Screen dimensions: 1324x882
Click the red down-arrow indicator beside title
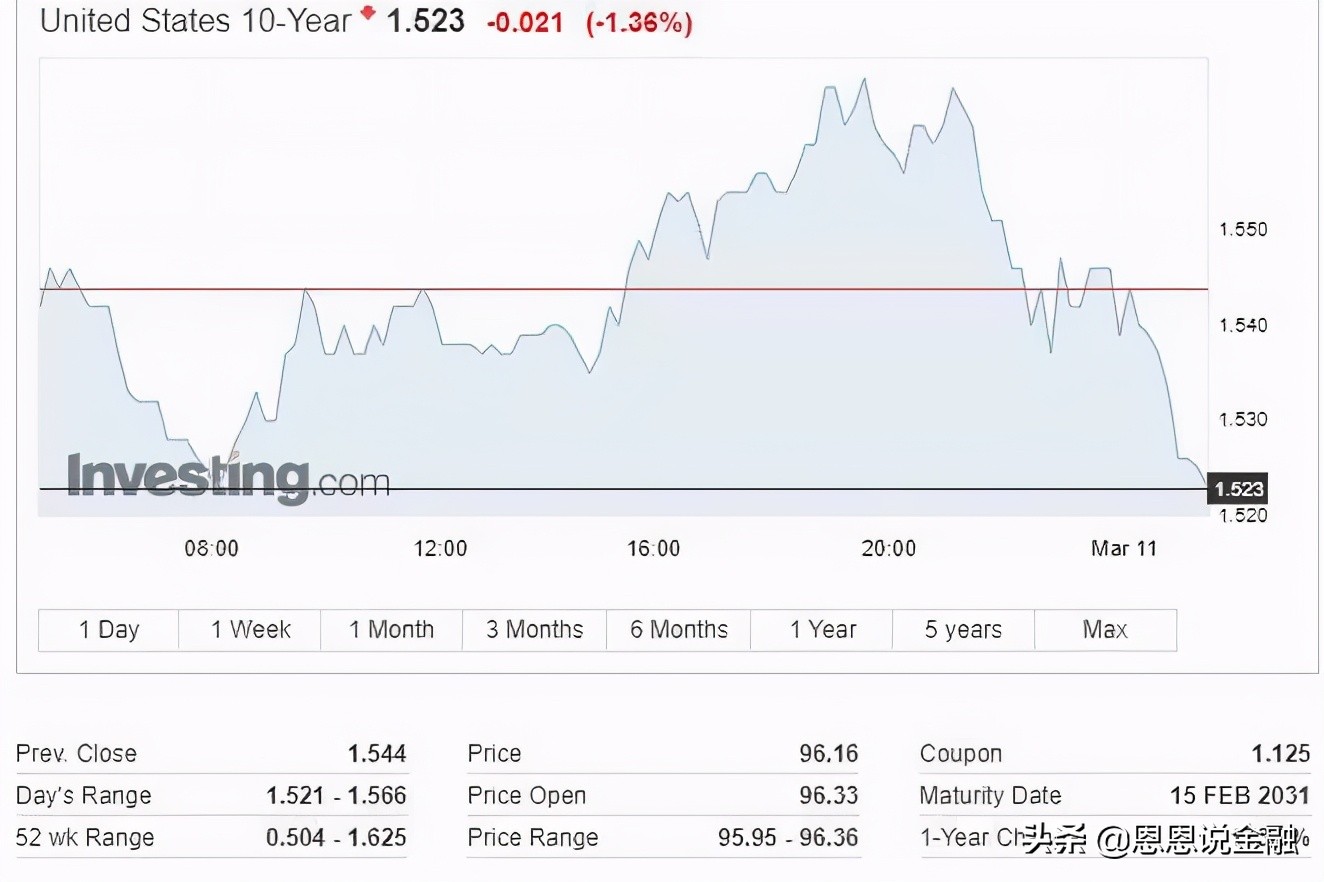coord(369,14)
